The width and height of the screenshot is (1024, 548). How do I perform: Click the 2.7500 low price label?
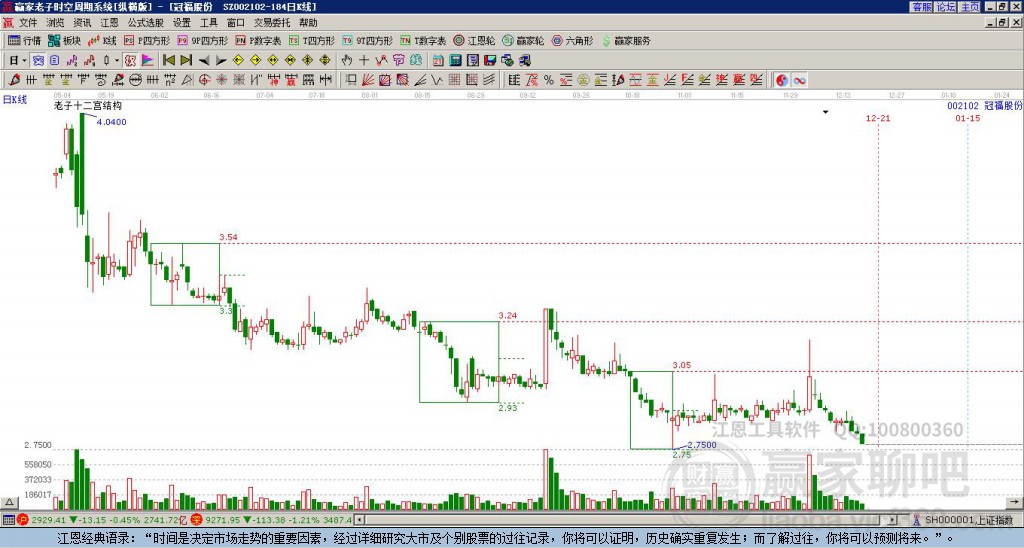click(702, 445)
